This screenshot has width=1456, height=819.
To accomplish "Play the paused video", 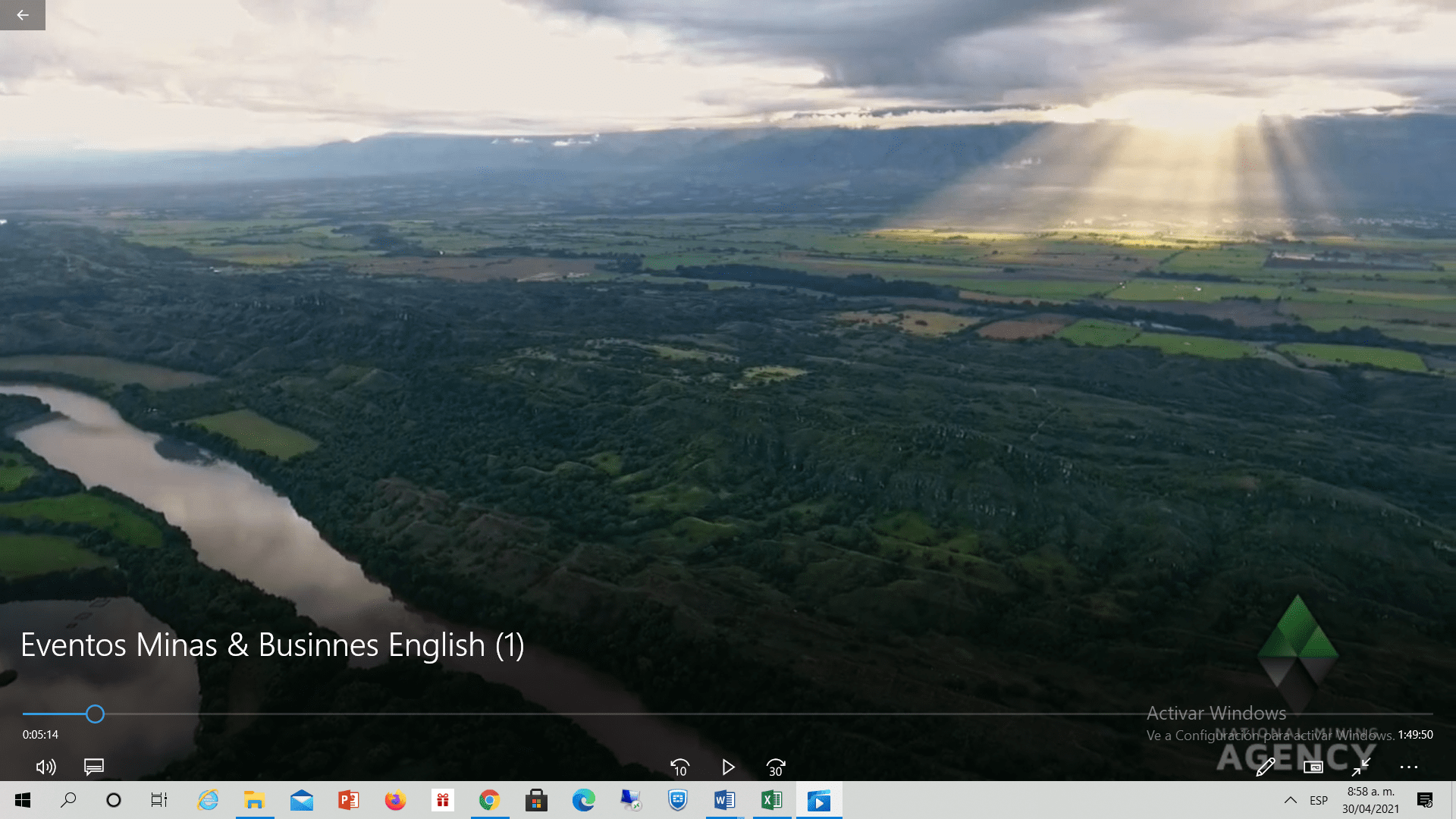I will click(x=728, y=767).
